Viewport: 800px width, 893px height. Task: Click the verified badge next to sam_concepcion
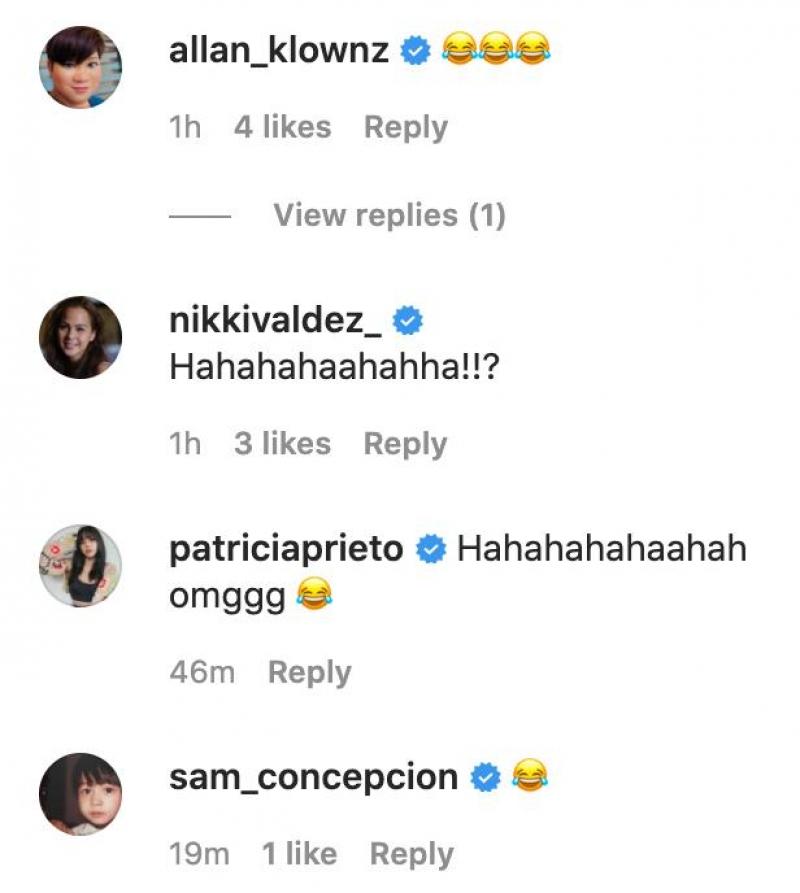click(486, 777)
